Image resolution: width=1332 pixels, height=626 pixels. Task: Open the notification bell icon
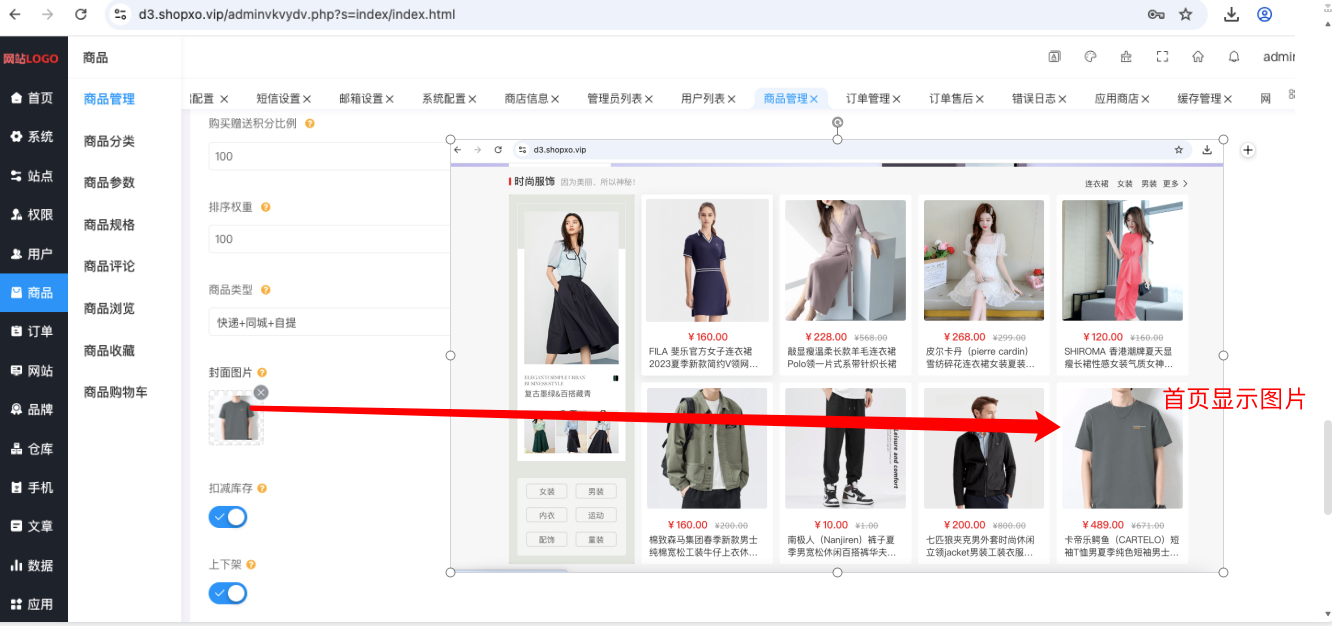(1234, 57)
